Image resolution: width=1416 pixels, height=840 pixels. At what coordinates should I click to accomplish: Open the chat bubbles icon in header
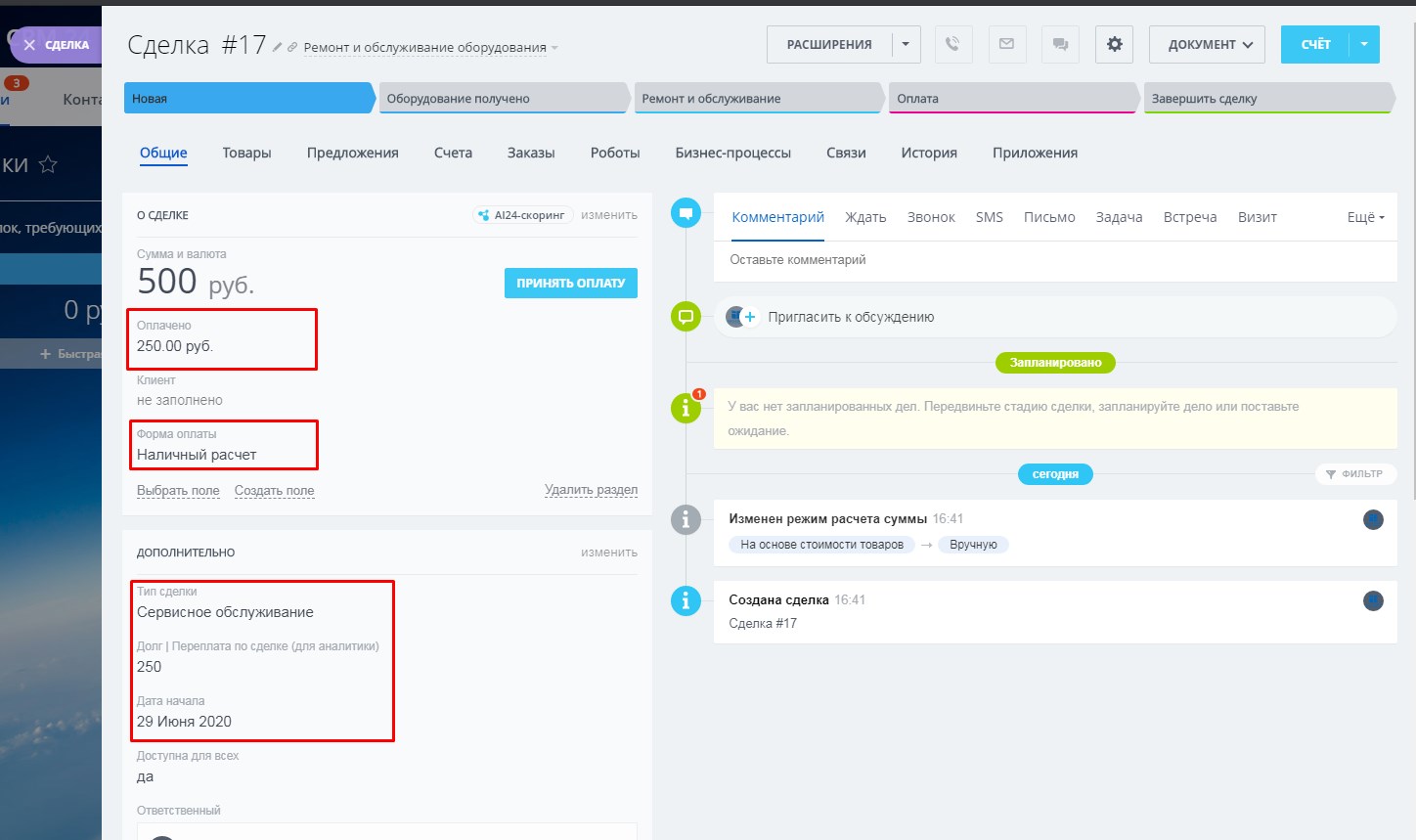[x=1060, y=44]
